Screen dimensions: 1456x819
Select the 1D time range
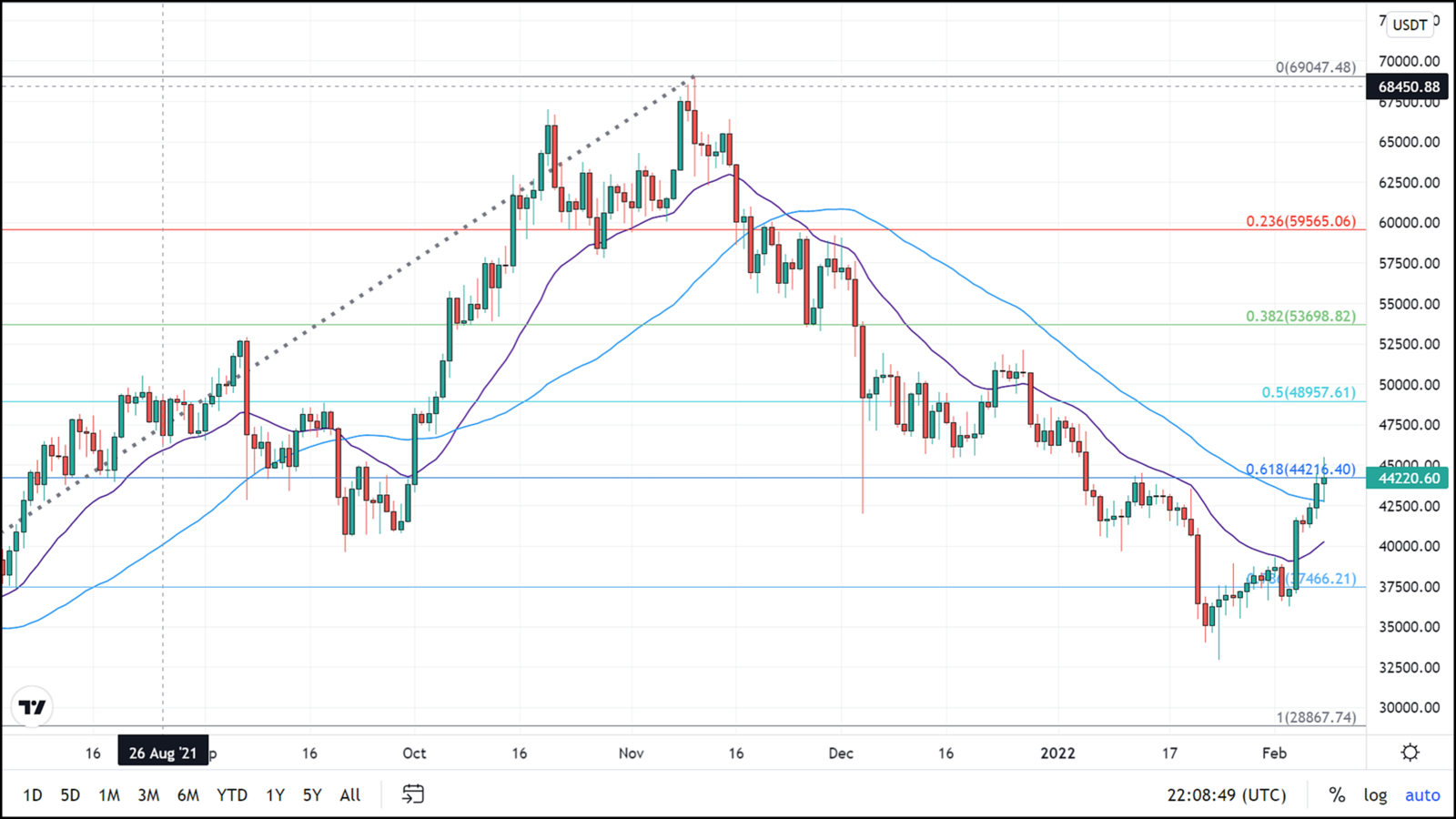coord(33,794)
